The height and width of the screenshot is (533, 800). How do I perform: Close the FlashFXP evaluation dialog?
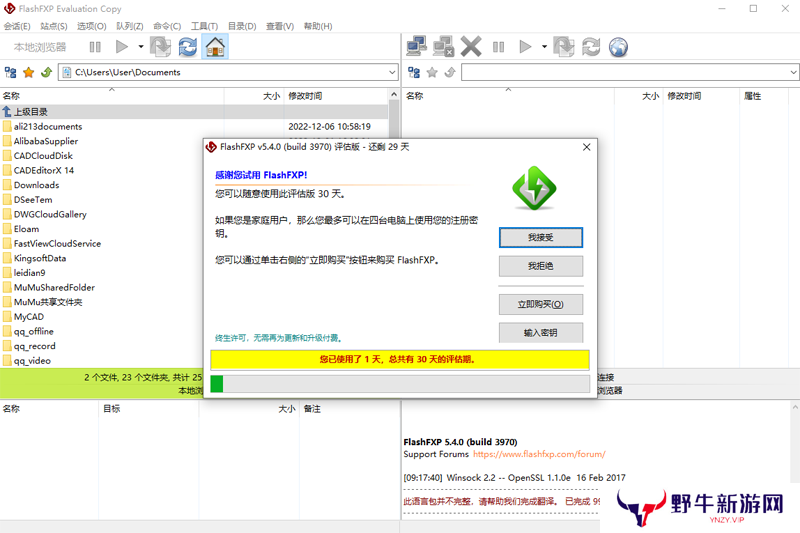click(586, 147)
